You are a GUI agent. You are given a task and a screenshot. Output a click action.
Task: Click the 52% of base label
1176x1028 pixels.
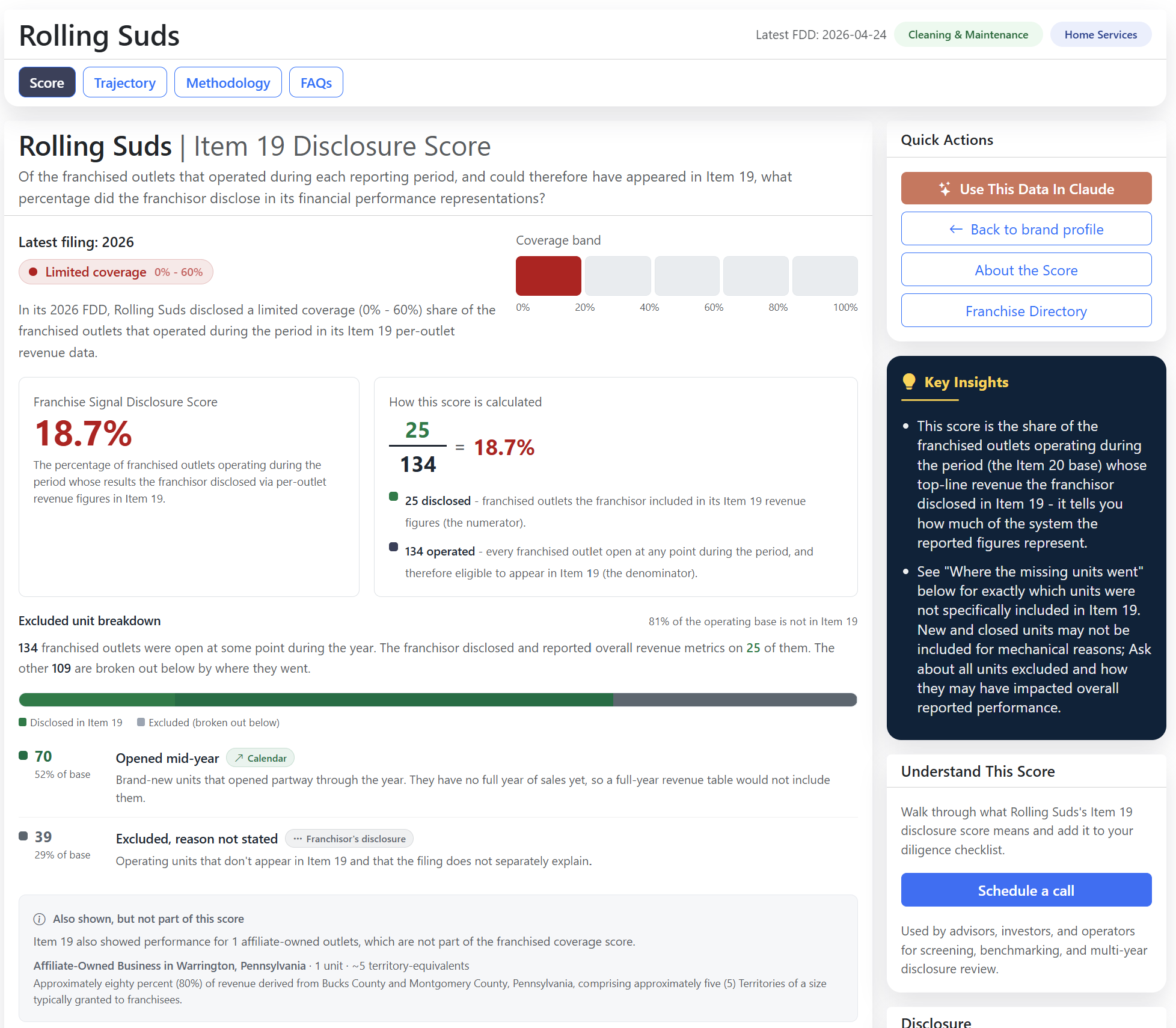[x=63, y=774]
